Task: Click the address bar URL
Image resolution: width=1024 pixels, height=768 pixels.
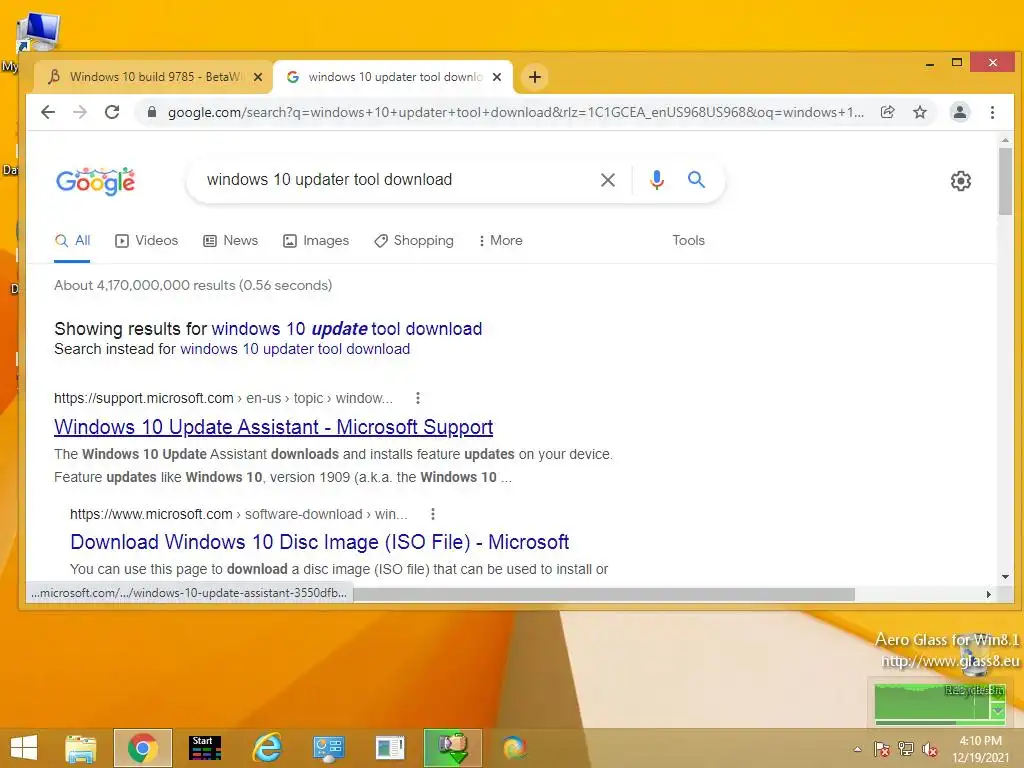Action: click(x=516, y=112)
